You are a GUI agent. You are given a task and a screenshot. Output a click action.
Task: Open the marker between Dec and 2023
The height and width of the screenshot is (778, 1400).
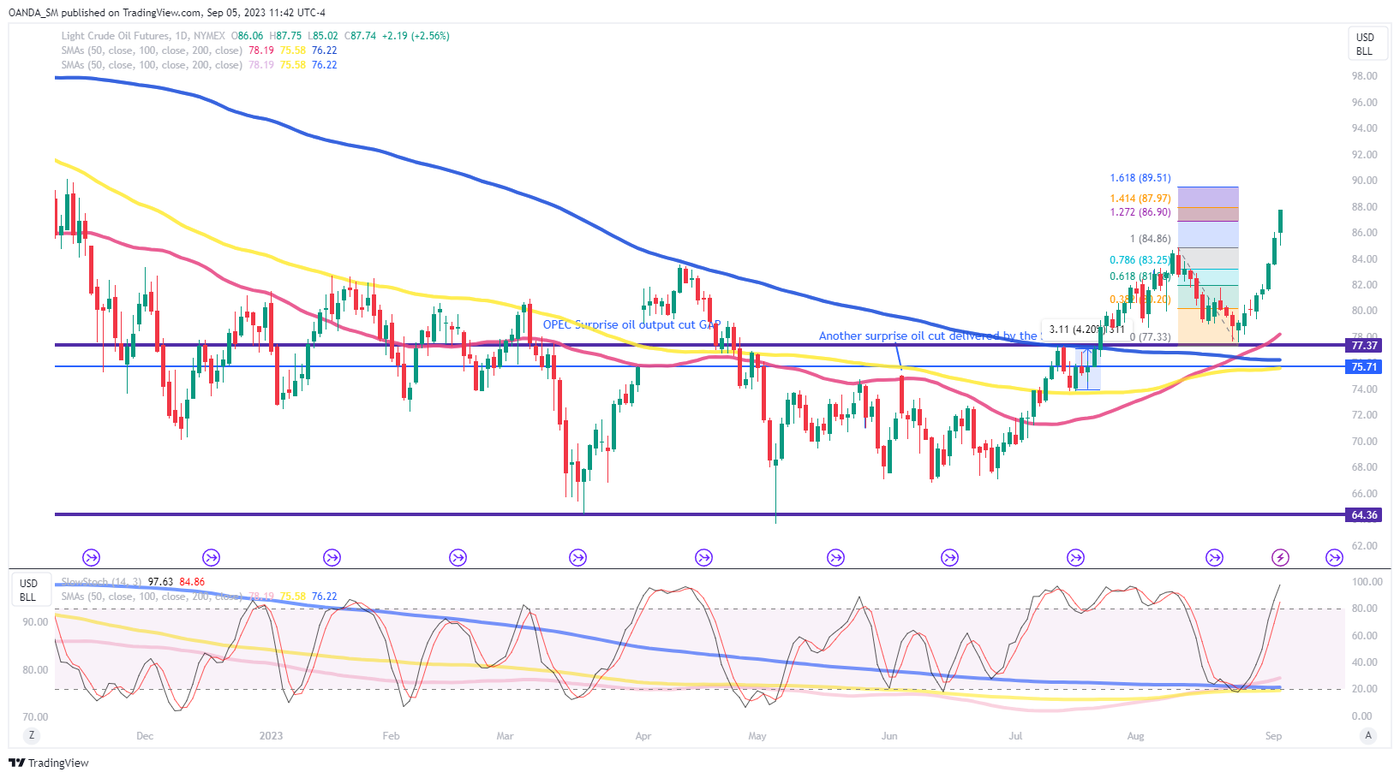[211, 557]
